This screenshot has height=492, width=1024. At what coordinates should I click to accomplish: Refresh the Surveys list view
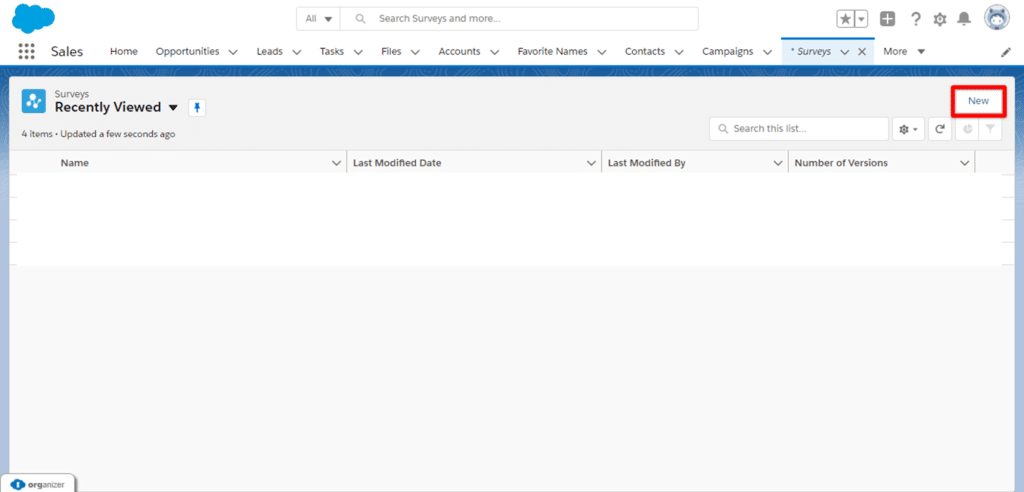coord(940,129)
